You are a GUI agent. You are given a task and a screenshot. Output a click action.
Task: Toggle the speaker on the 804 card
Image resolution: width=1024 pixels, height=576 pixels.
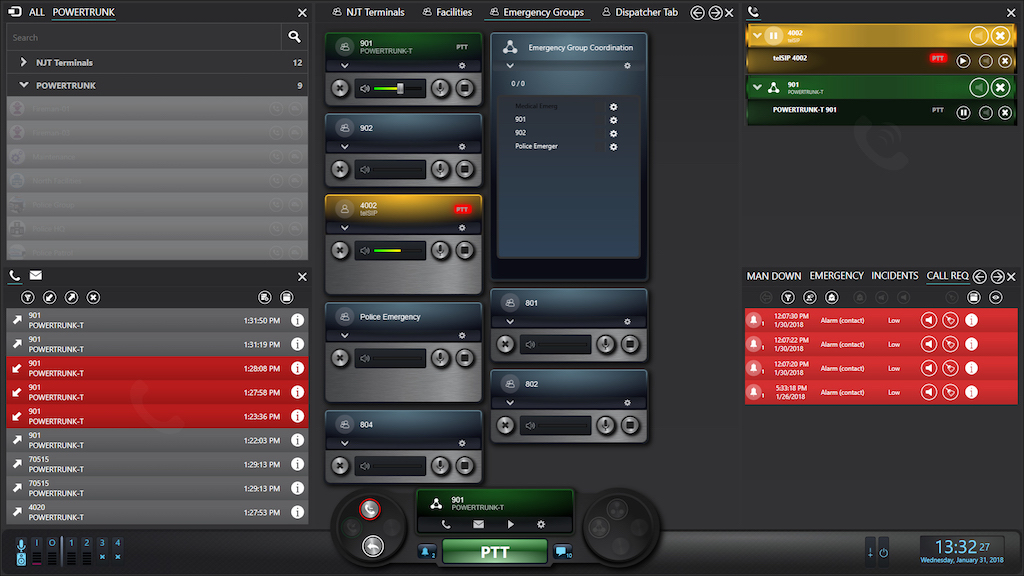(365, 466)
